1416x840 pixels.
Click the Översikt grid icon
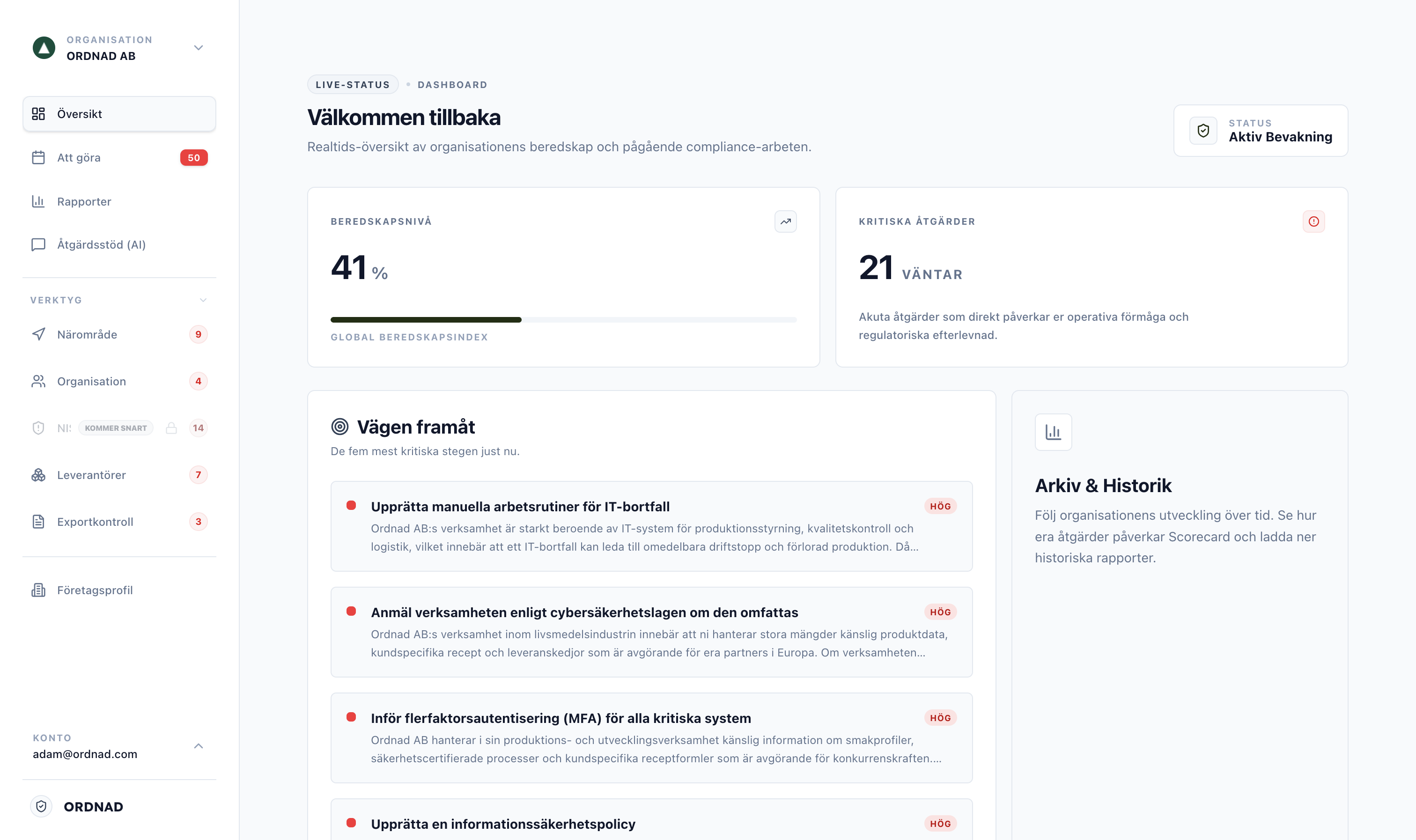coord(38,114)
